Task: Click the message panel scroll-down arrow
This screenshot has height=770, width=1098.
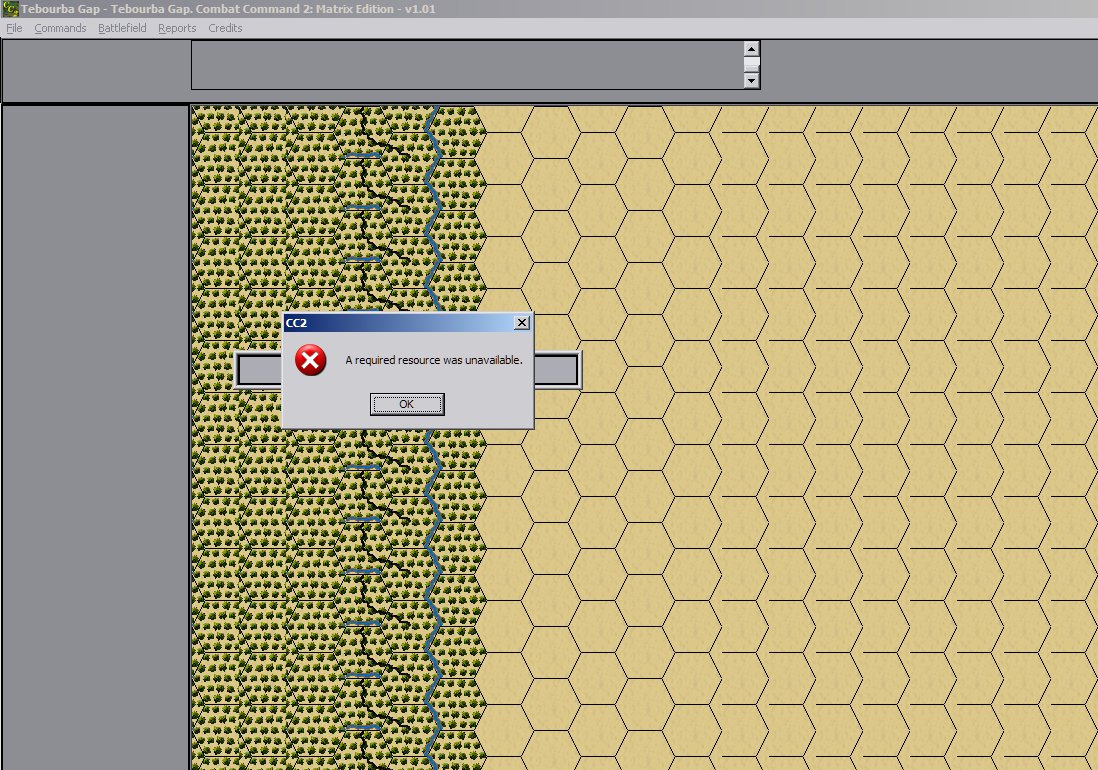Action: pyautogui.click(x=751, y=80)
